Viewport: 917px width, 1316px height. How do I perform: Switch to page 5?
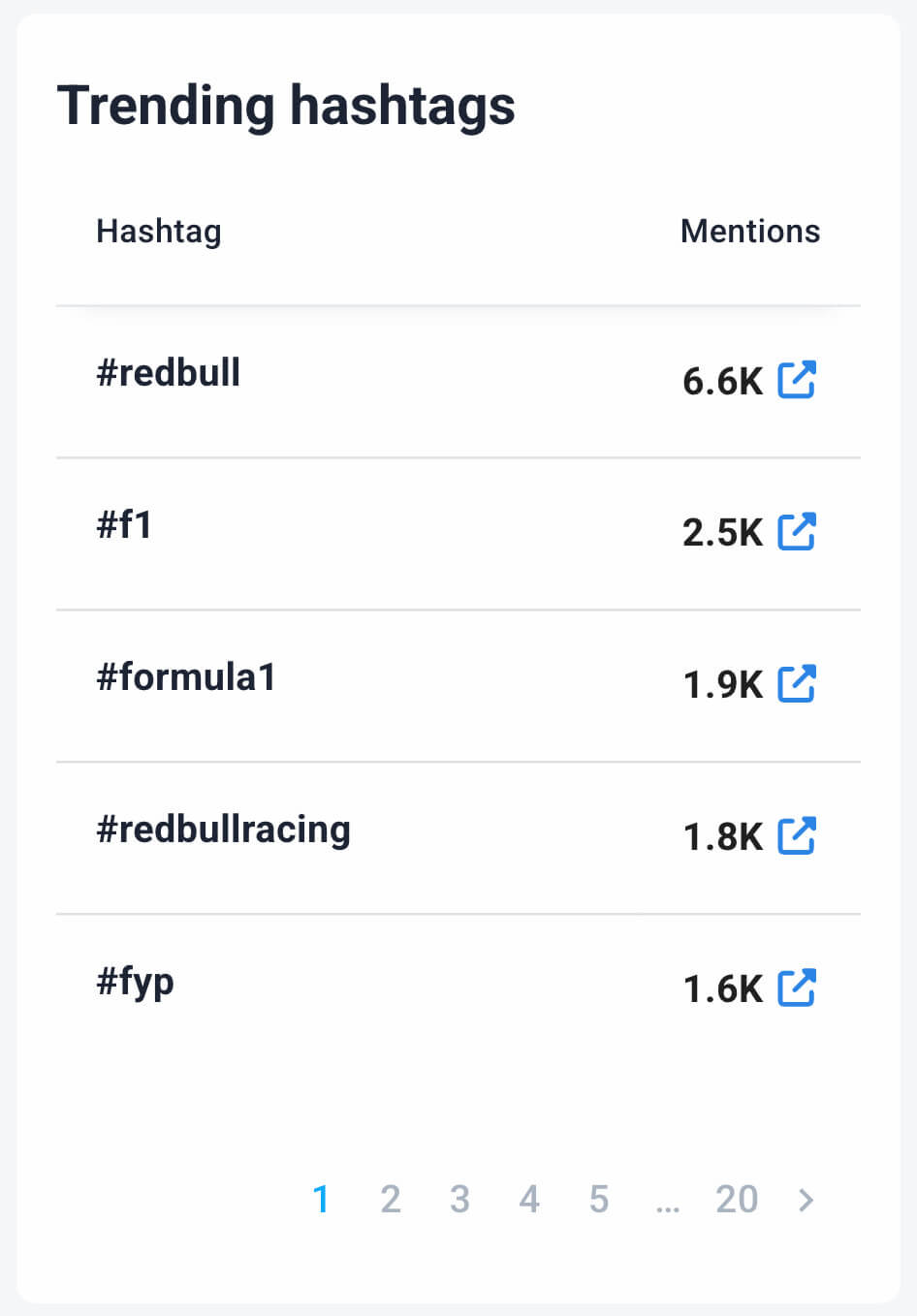tap(599, 1200)
